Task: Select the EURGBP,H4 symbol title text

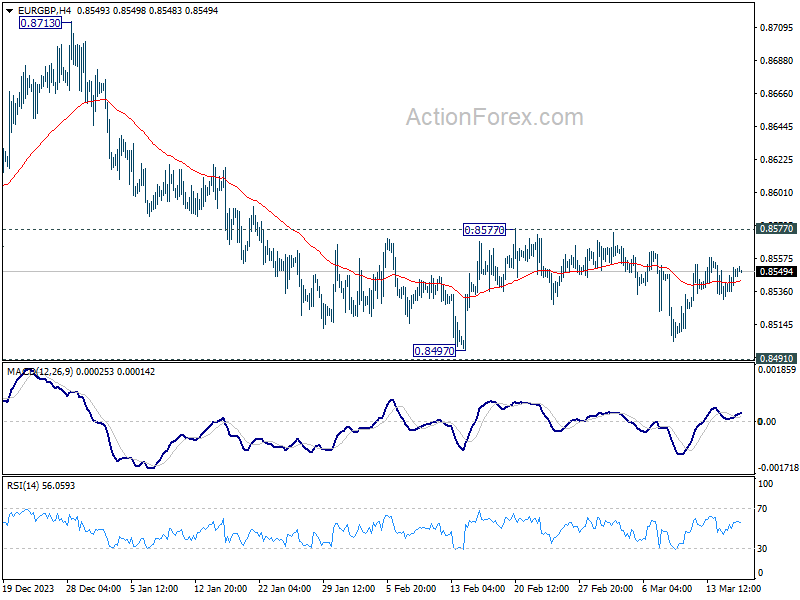Action: [44, 10]
